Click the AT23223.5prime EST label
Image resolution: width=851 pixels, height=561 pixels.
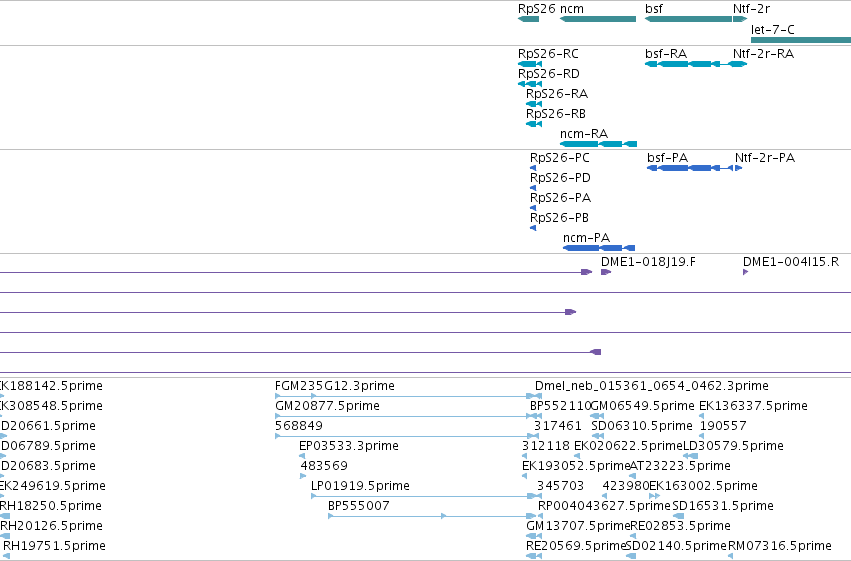click(680, 466)
